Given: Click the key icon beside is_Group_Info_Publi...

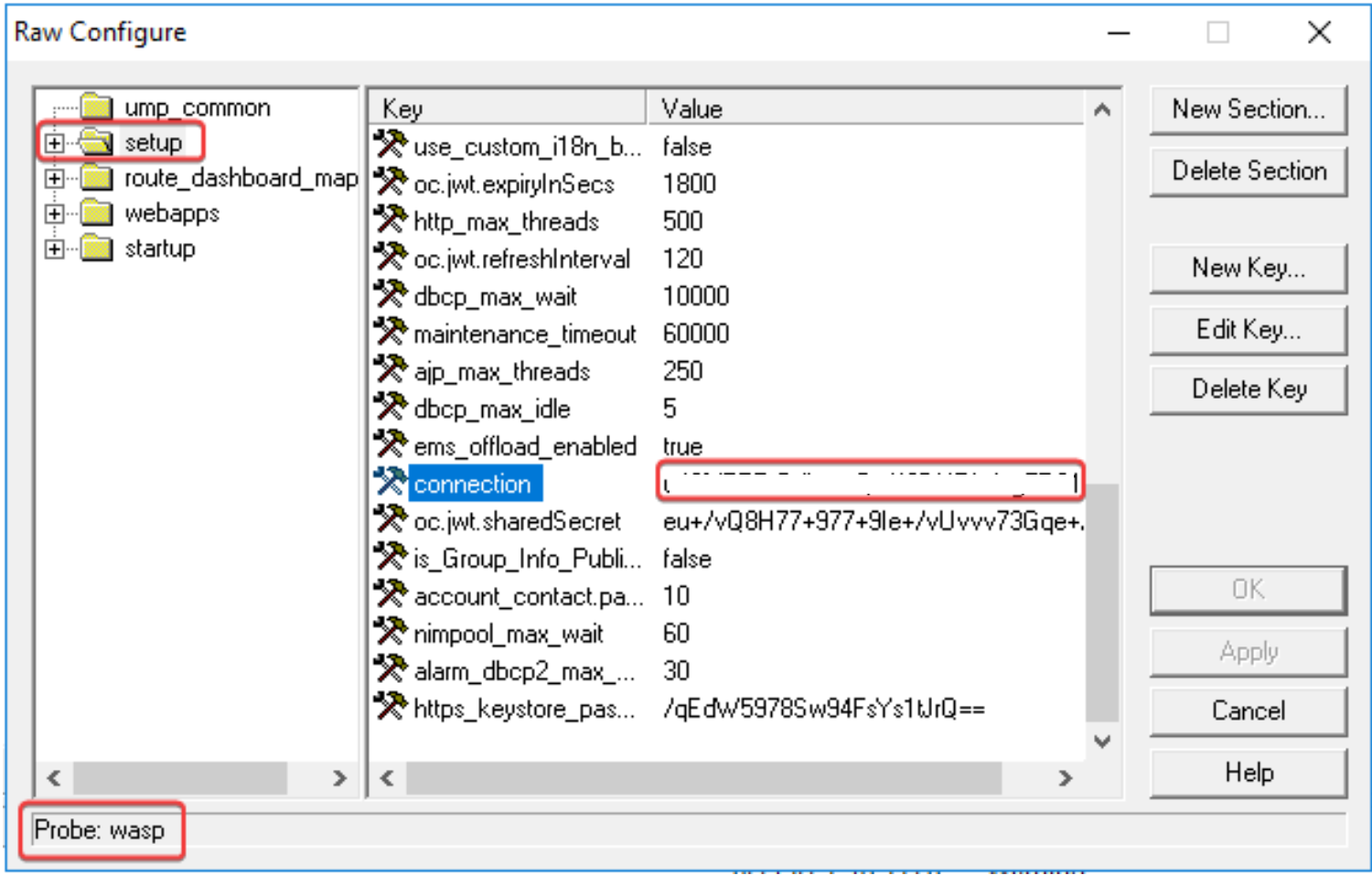Looking at the screenshot, I should click(391, 558).
